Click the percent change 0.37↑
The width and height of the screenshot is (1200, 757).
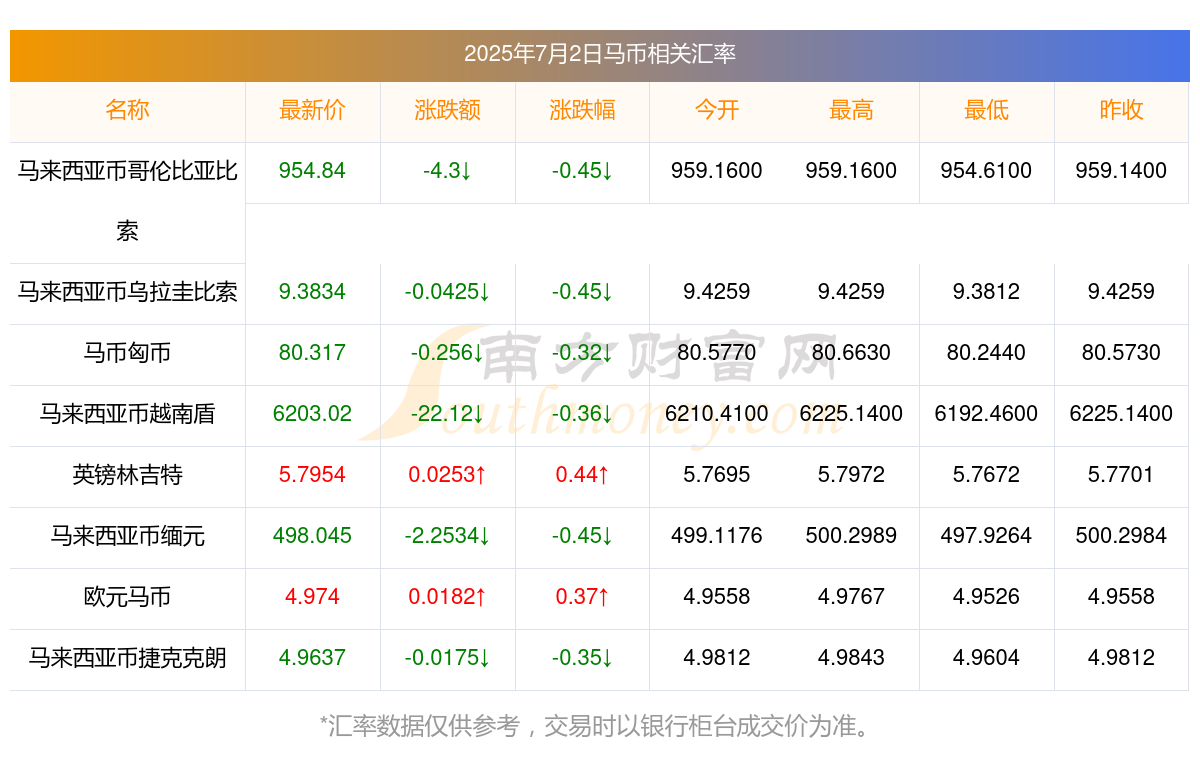click(x=582, y=597)
